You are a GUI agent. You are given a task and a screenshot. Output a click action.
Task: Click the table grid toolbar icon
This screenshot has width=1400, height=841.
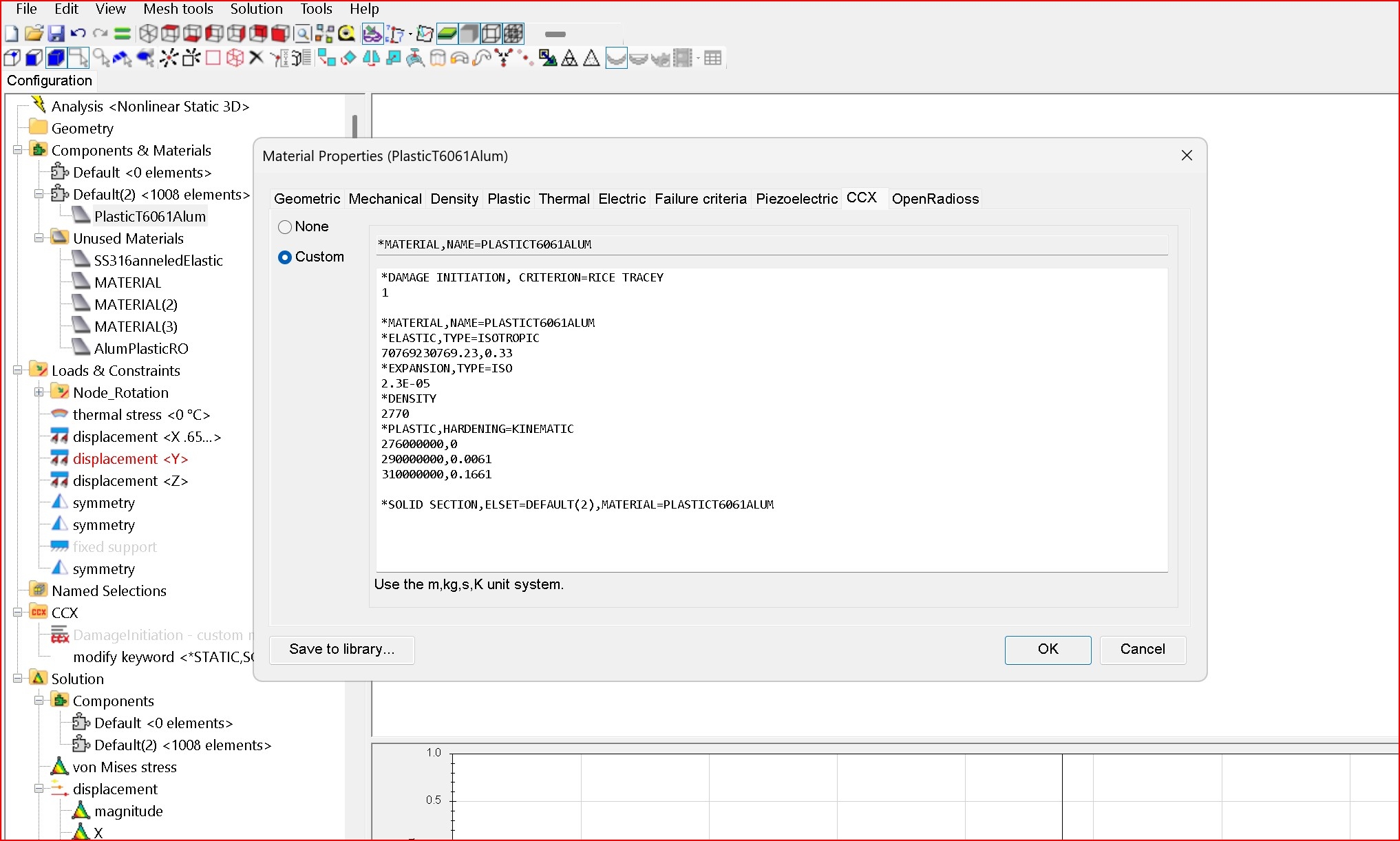[713, 58]
